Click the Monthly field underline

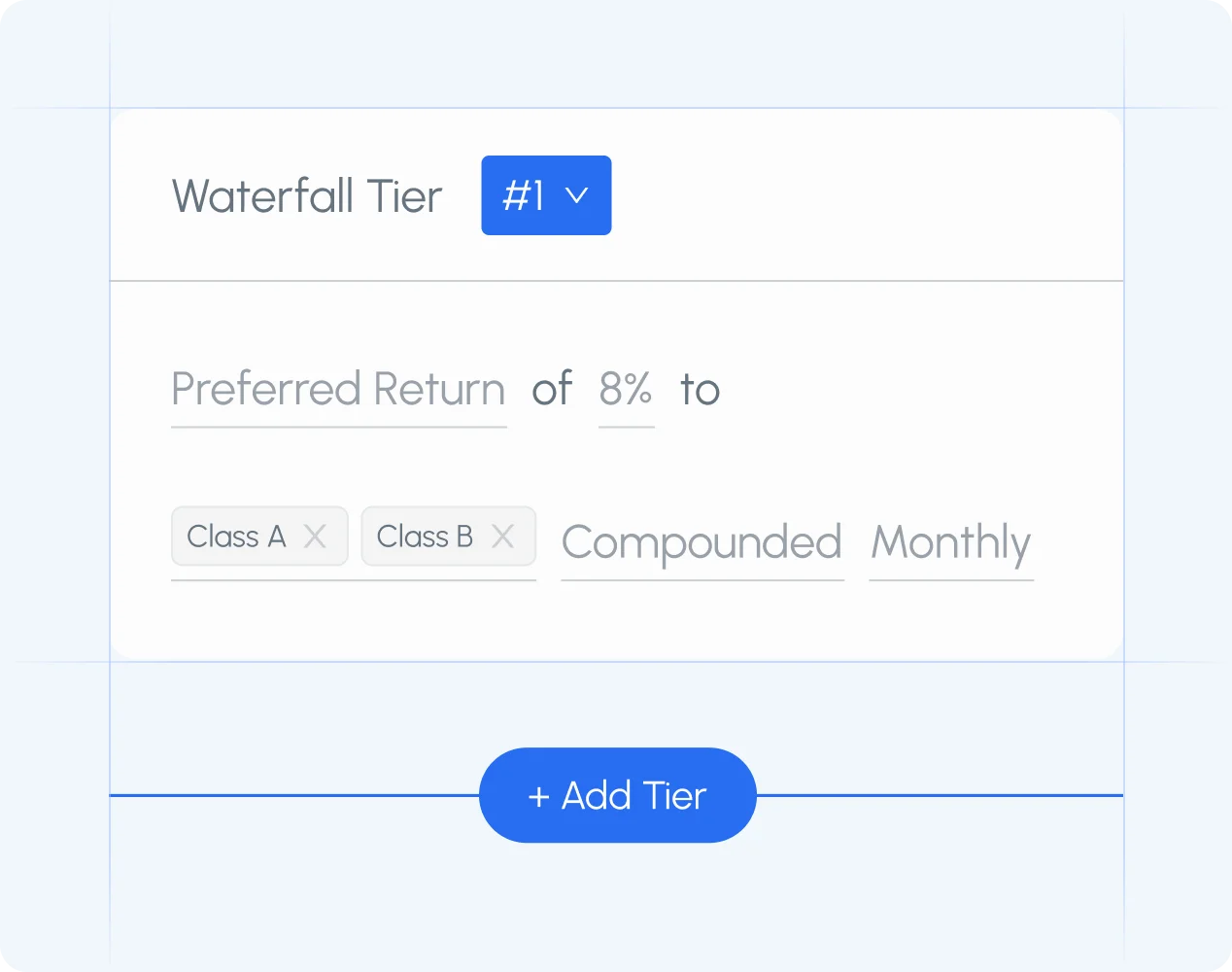(x=950, y=579)
